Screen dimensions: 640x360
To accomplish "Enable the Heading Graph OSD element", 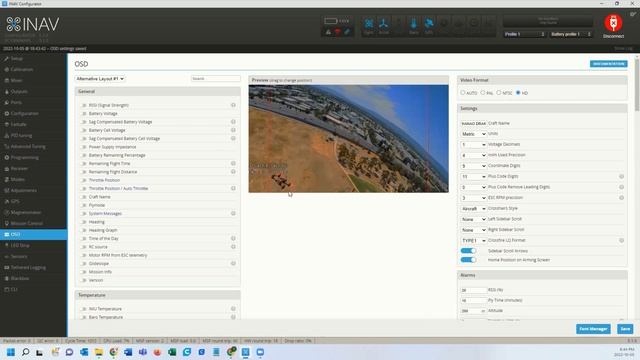I will [84, 230].
